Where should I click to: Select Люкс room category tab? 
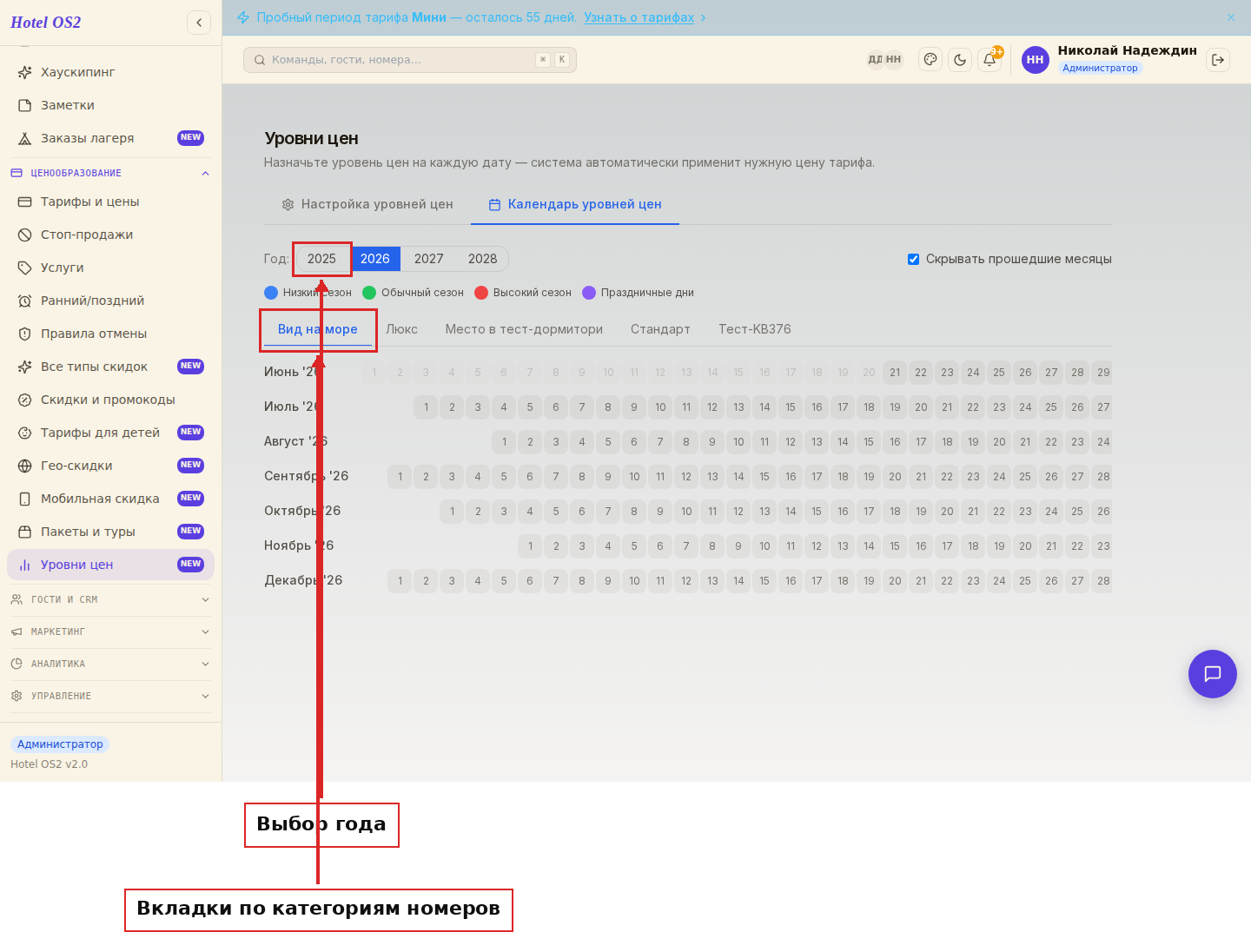click(x=402, y=329)
